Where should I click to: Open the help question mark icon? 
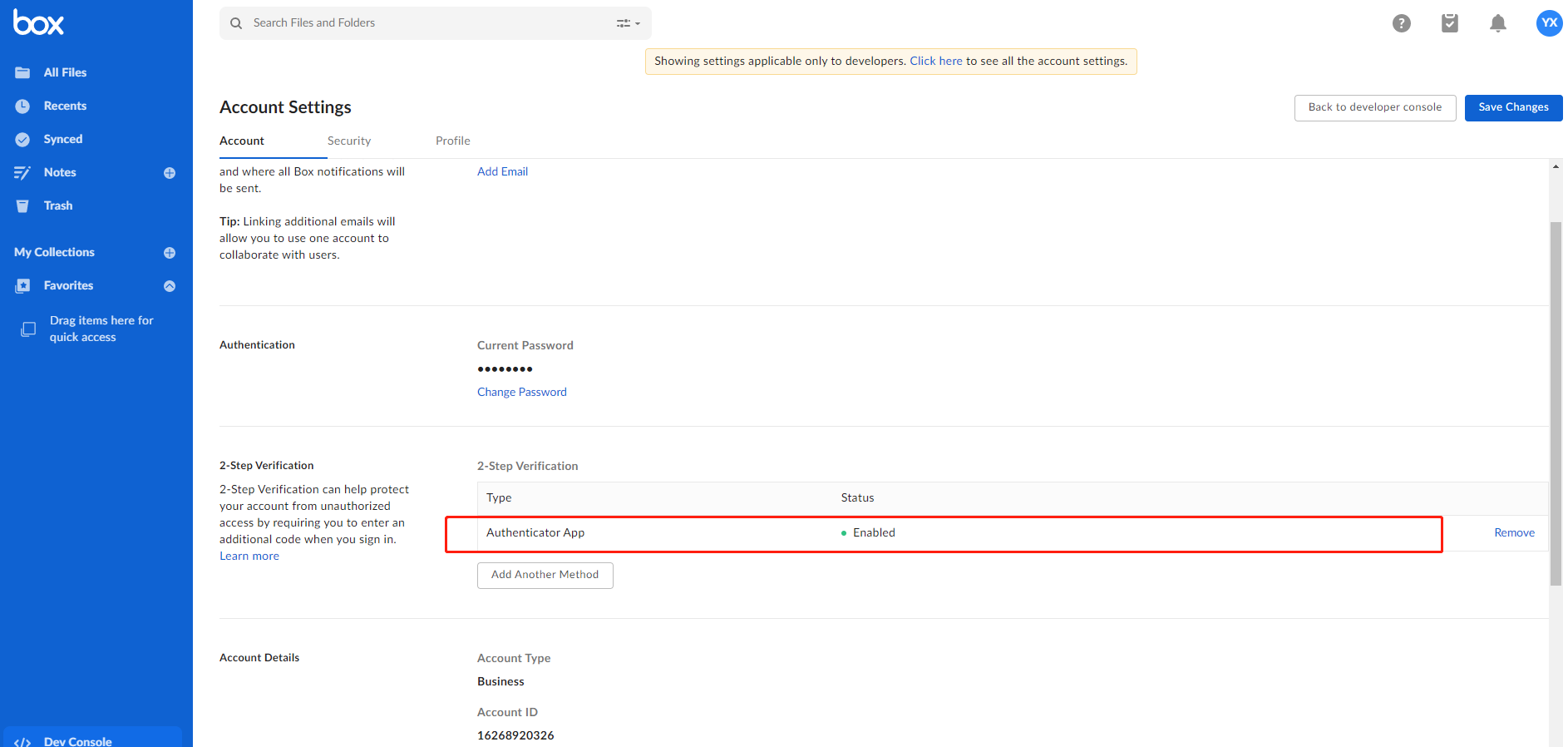1402,23
